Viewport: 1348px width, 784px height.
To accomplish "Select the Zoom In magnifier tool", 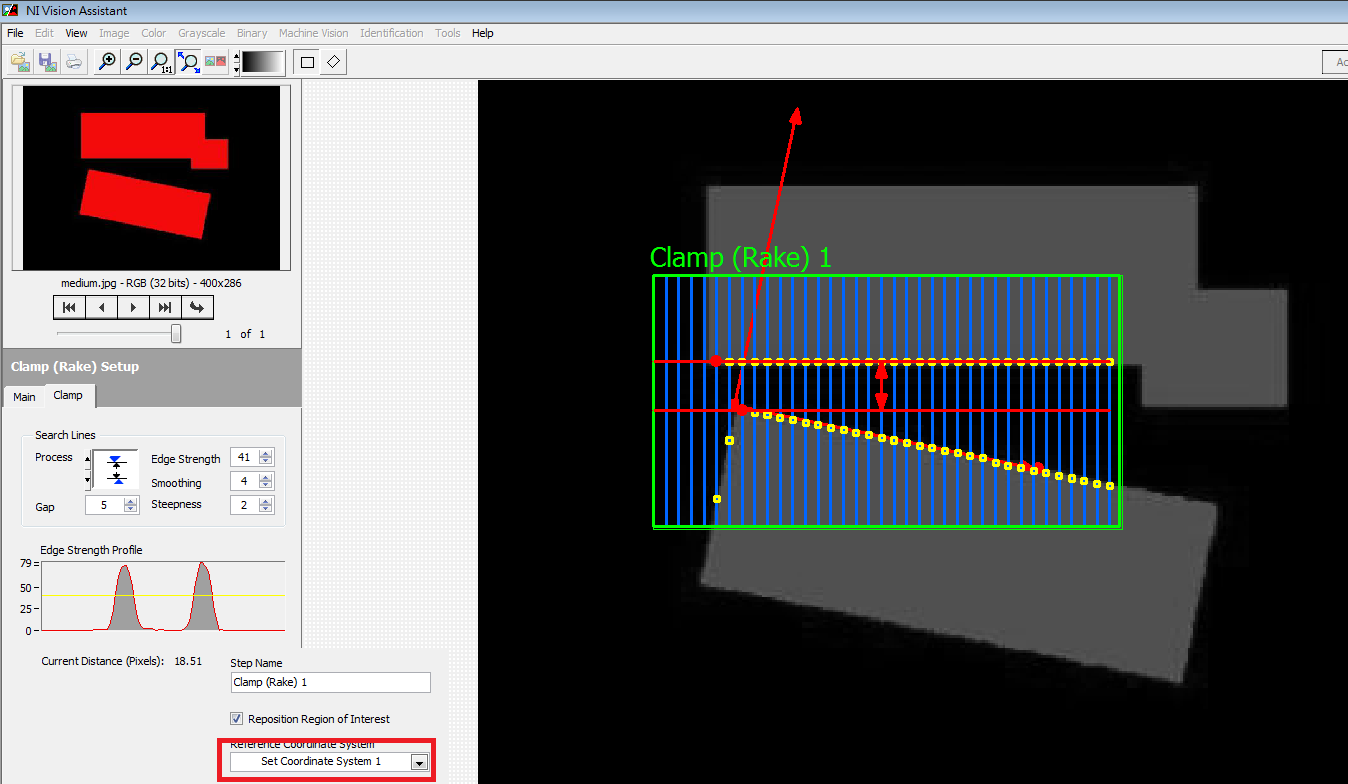I will (107, 62).
